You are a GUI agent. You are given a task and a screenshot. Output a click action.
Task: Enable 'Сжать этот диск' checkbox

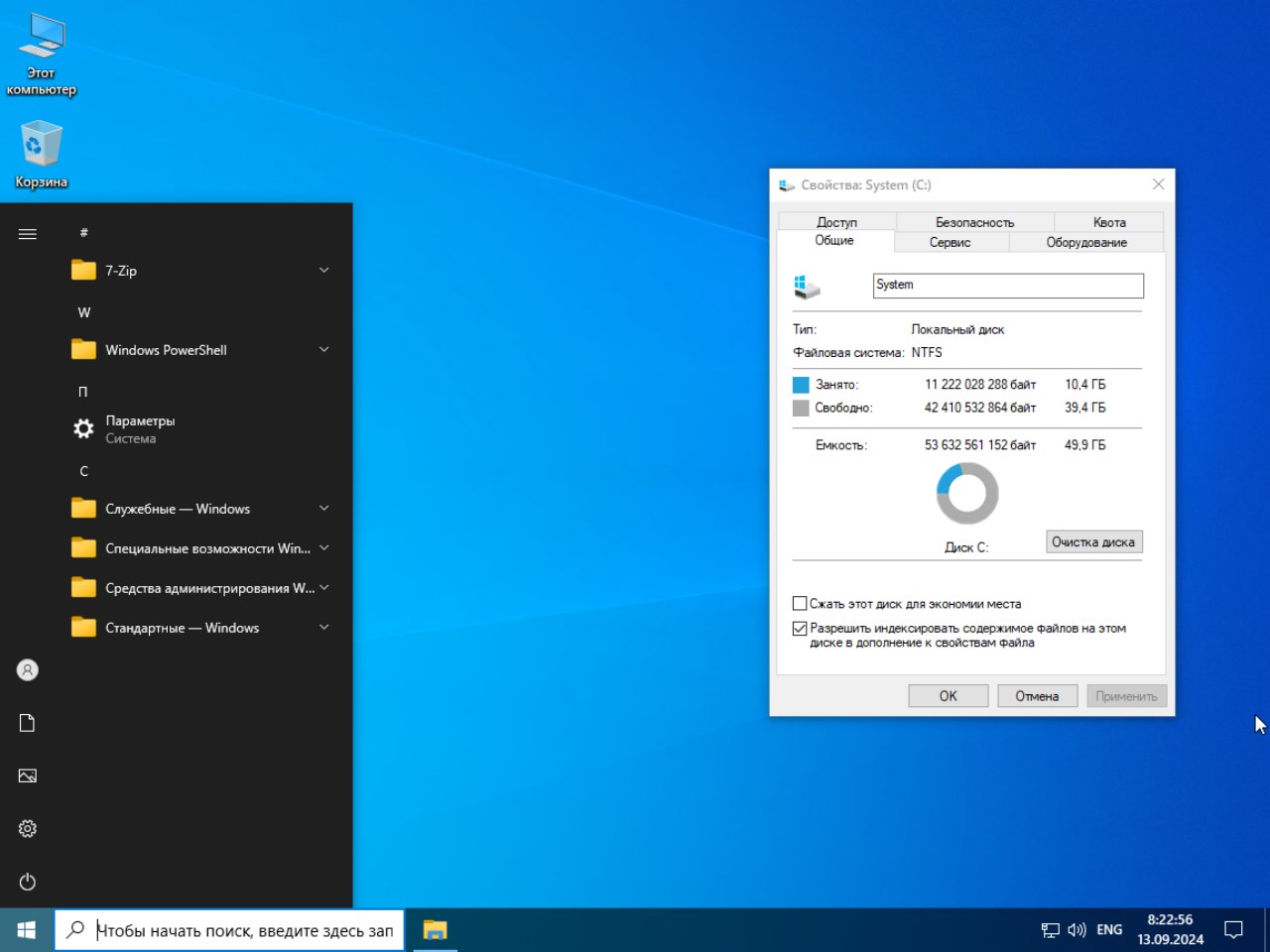(800, 604)
